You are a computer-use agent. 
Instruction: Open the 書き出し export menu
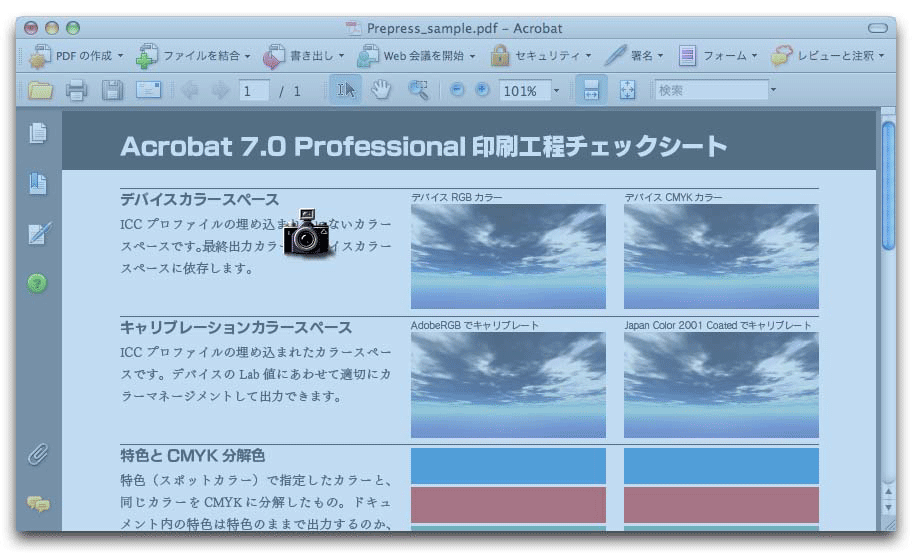pyautogui.click(x=304, y=56)
